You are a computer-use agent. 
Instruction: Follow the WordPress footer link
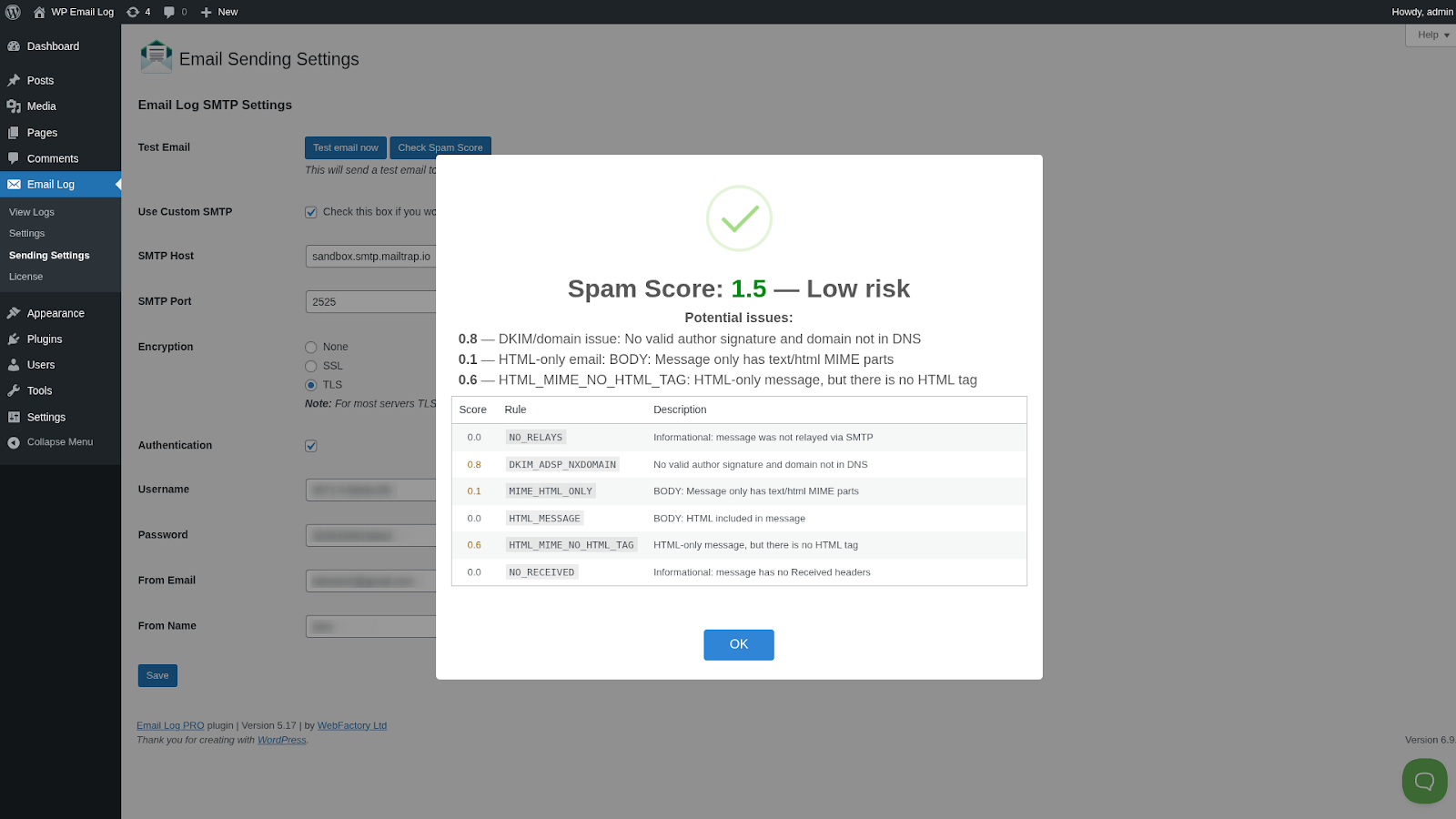click(281, 740)
